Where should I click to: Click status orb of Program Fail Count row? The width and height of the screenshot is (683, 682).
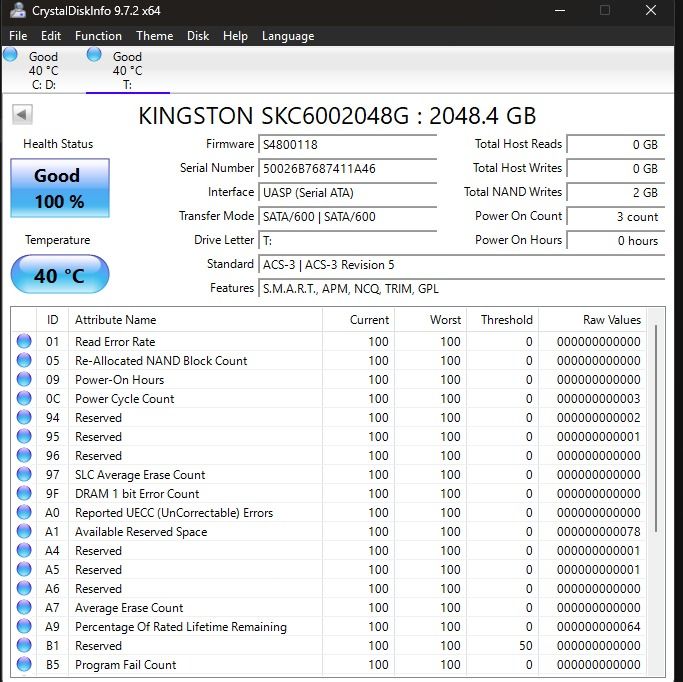(24, 664)
